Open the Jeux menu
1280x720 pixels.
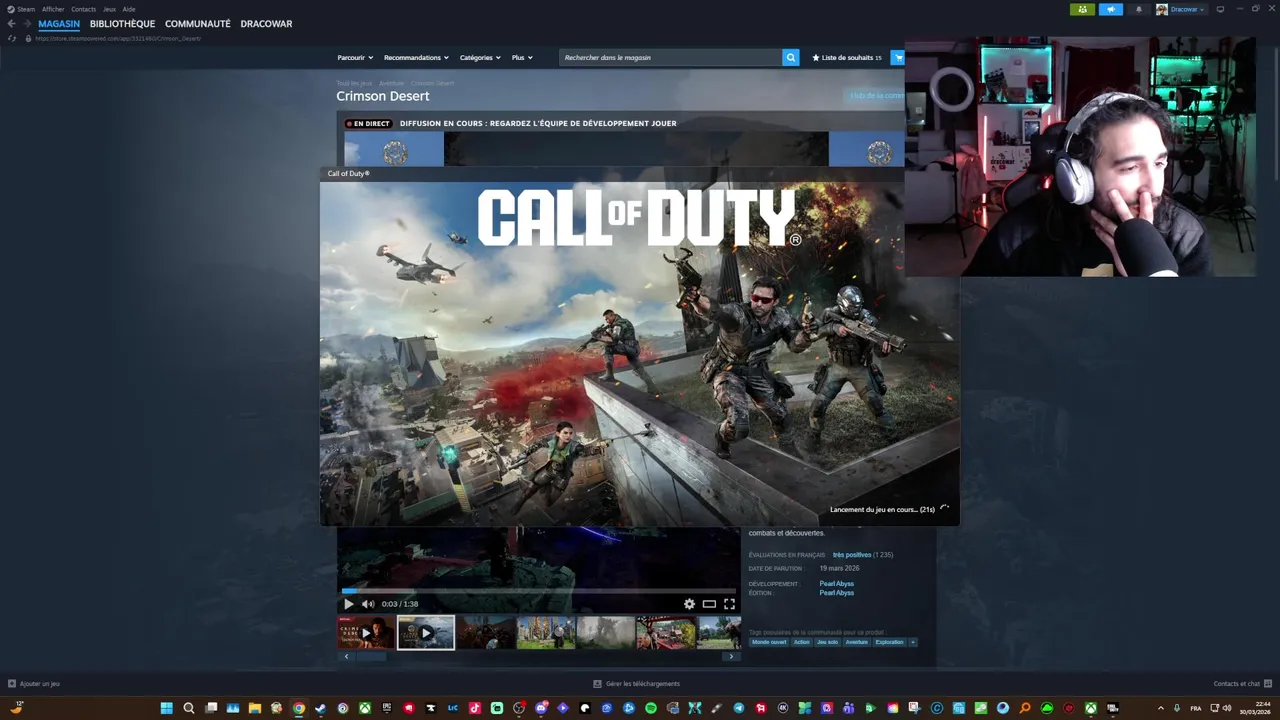tap(110, 9)
